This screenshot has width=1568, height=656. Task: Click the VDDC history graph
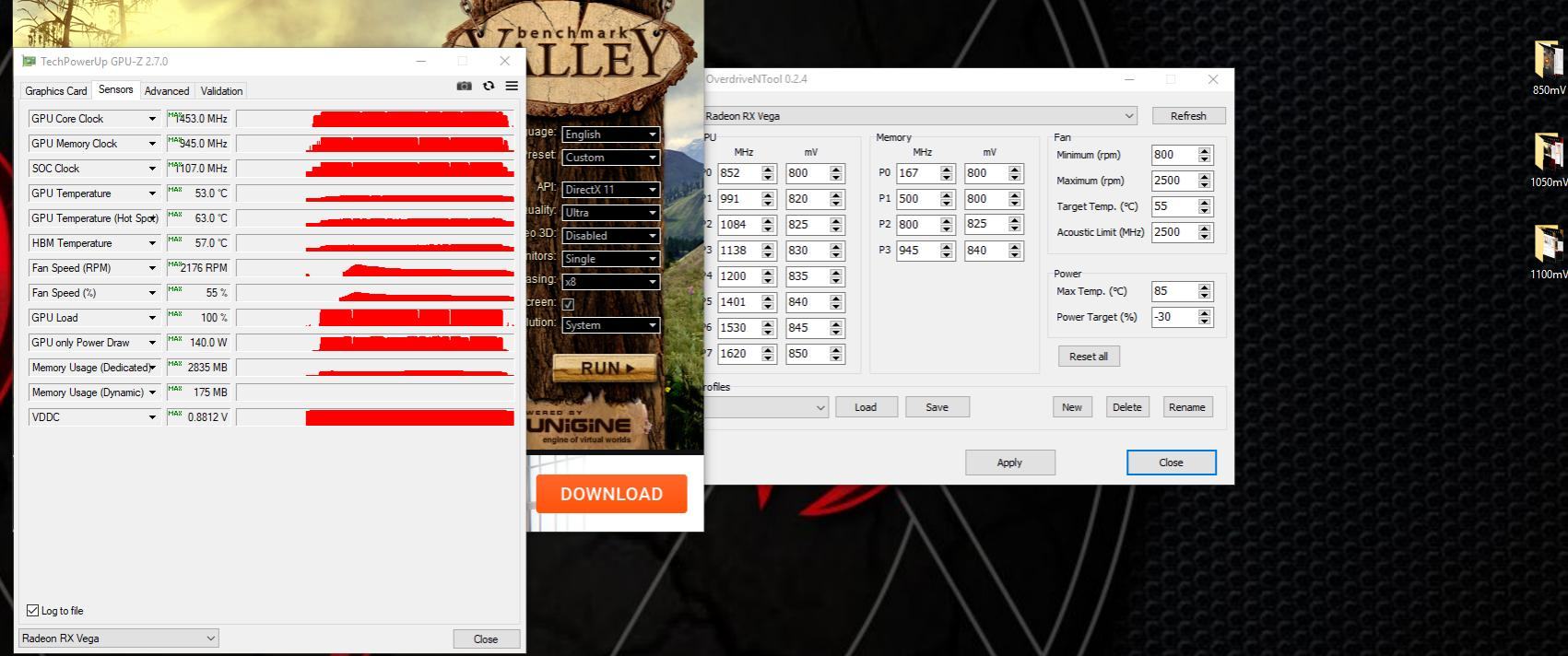(375, 417)
